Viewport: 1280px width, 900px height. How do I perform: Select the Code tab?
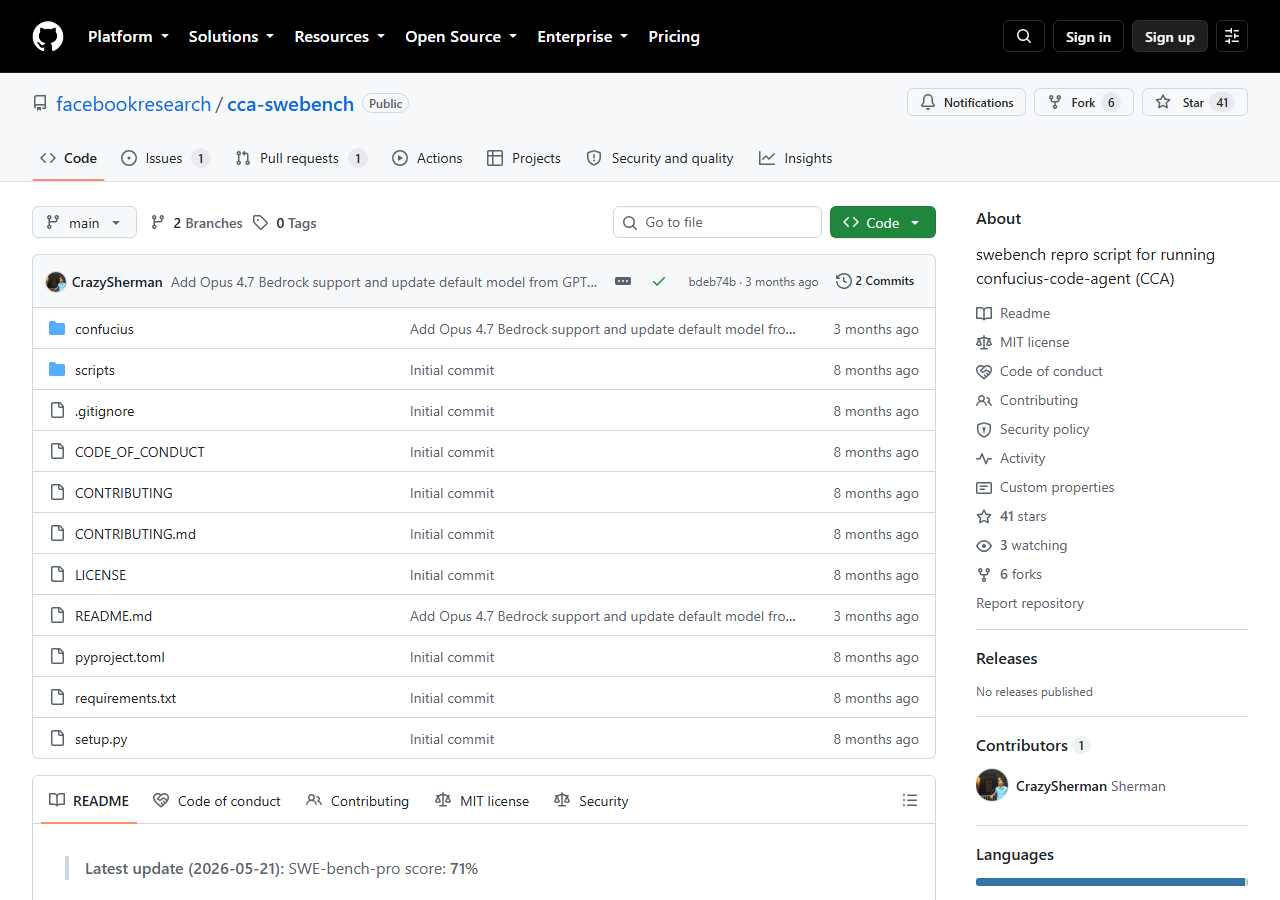pyautogui.click(x=68, y=158)
